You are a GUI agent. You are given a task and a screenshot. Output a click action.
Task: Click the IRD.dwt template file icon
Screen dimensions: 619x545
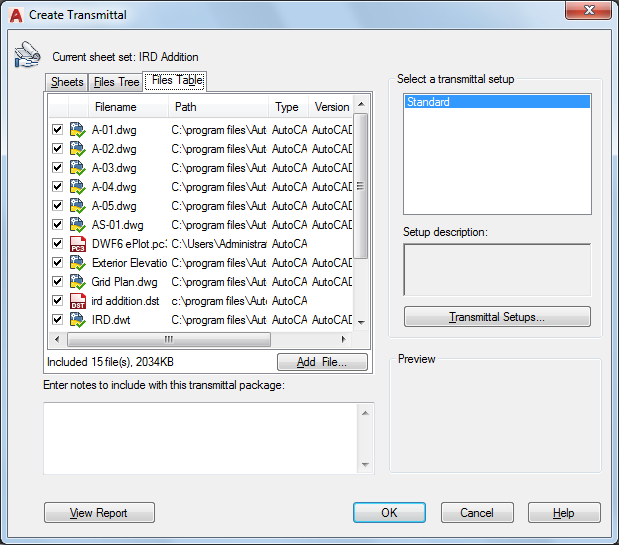pos(77,320)
